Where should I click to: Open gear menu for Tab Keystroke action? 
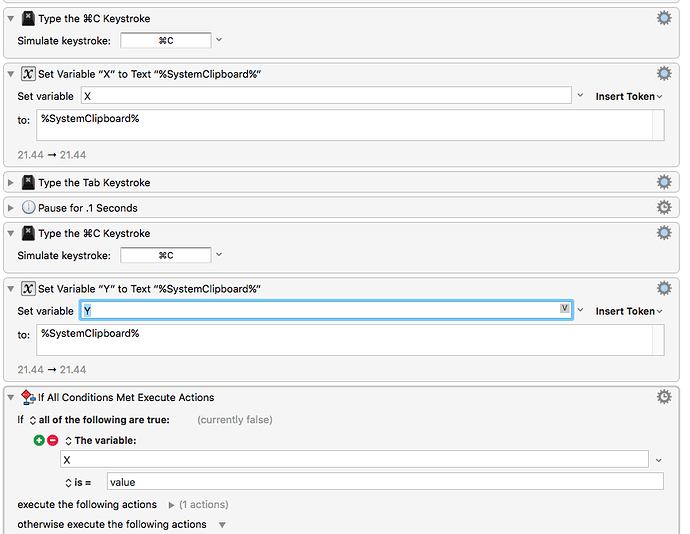pyautogui.click(x=664, y=182)
